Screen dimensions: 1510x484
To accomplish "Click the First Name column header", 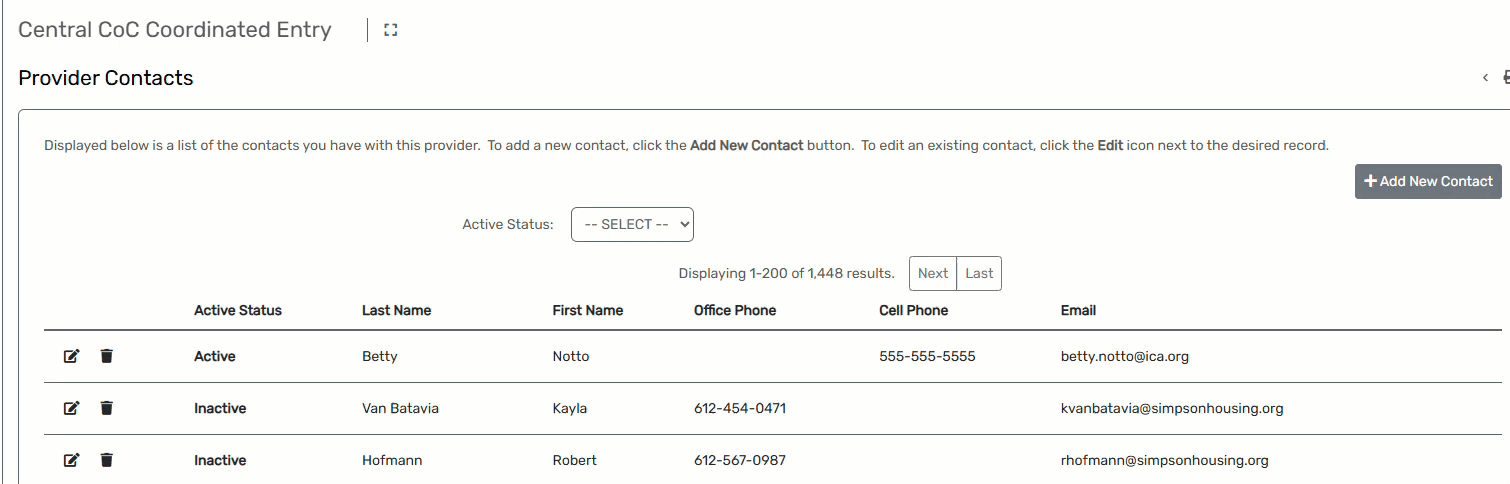I will tap(587, 311).
